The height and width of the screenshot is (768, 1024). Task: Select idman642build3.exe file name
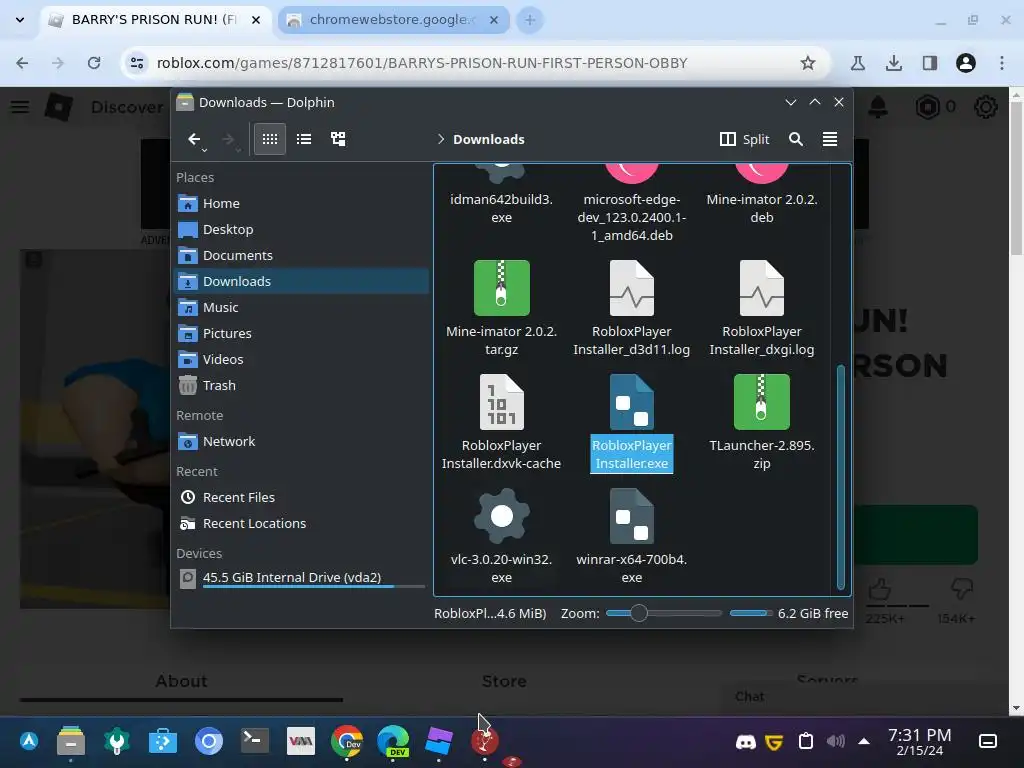(x=501, y=208)
